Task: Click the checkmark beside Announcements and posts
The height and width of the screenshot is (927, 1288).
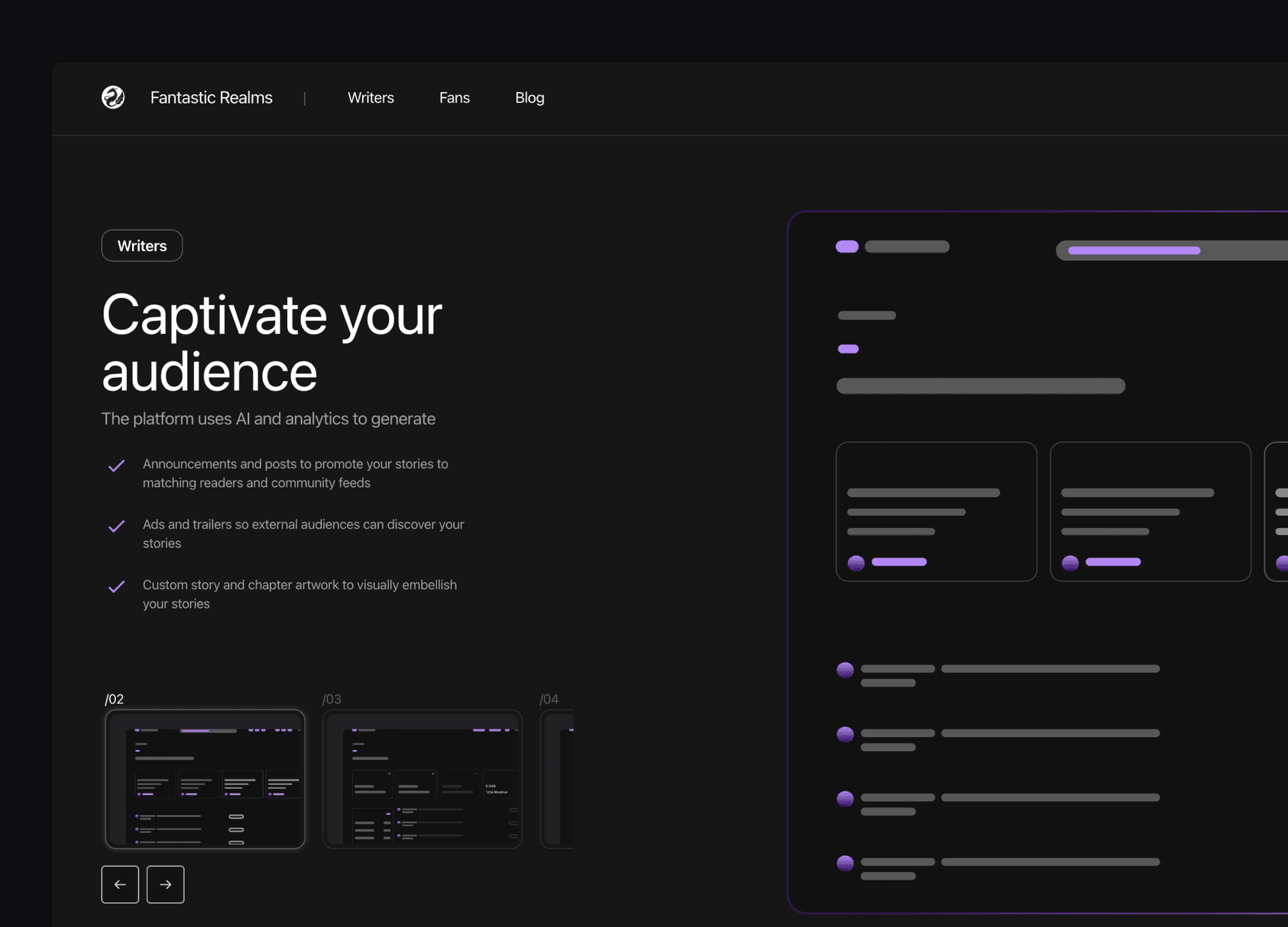Action: [117, 466]
